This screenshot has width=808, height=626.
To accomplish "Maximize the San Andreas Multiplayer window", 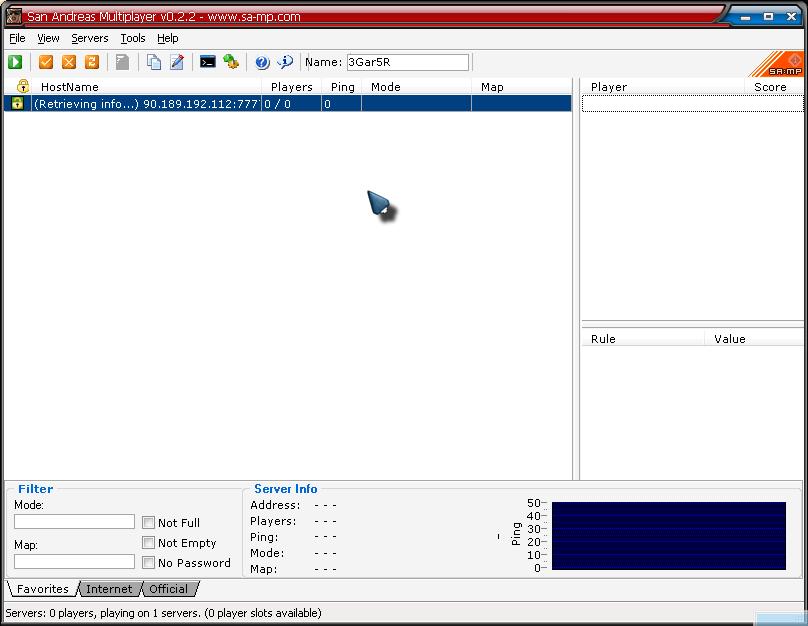I will [768, 16].
